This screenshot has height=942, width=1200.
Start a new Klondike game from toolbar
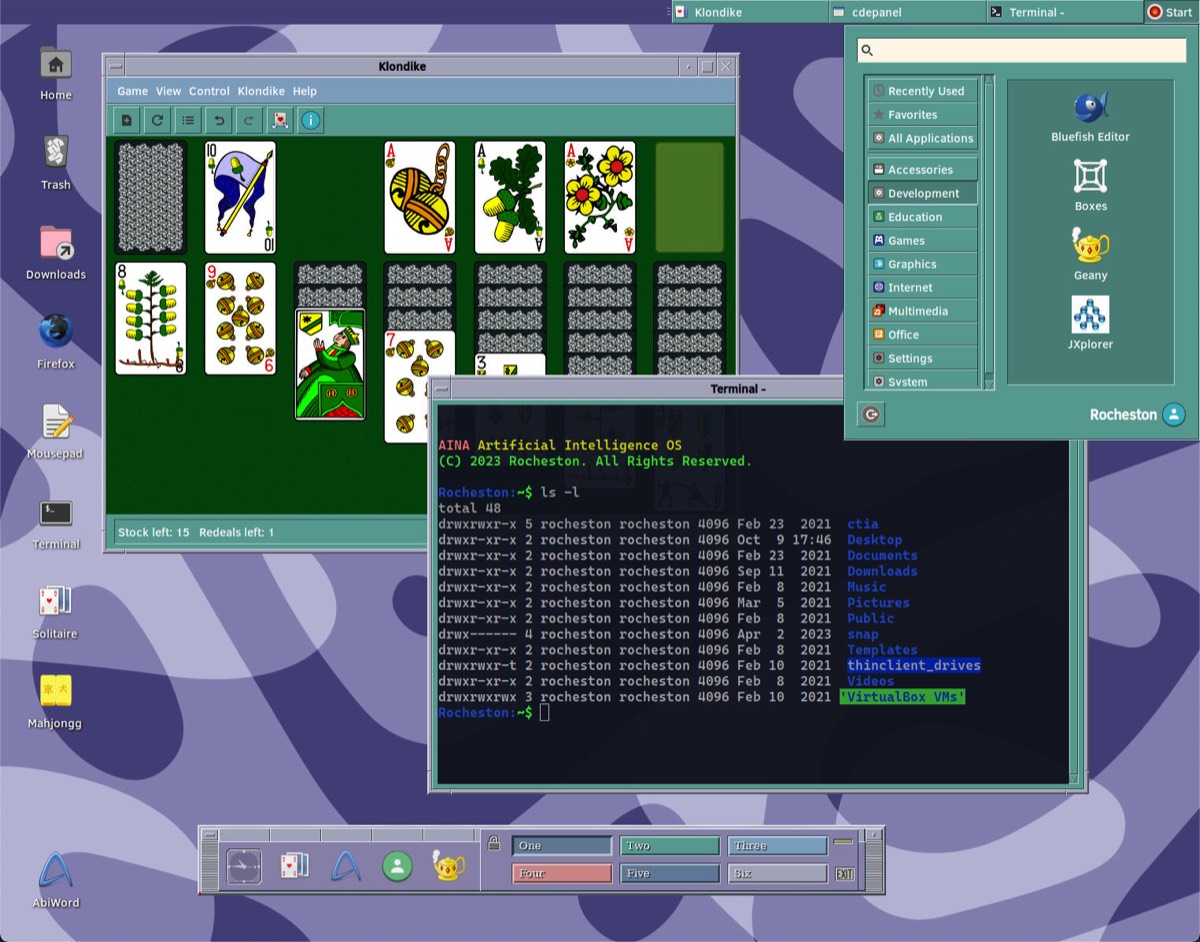tap(126, 121)
